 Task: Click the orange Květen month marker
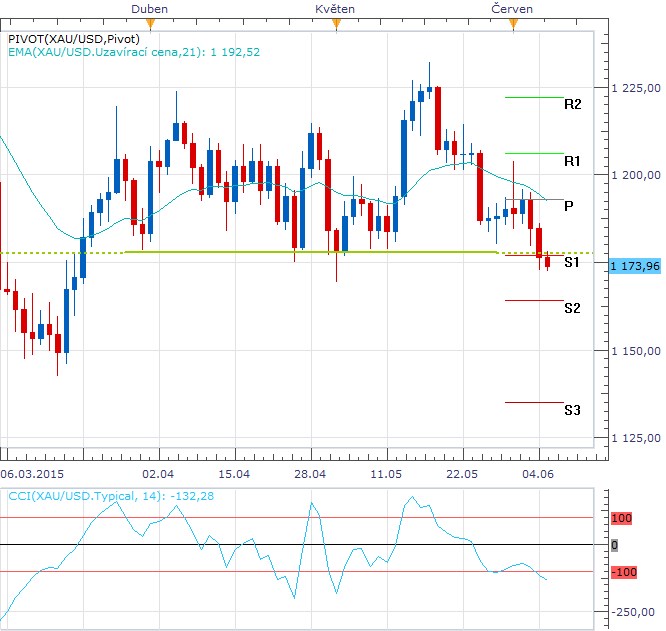(336, 25)
